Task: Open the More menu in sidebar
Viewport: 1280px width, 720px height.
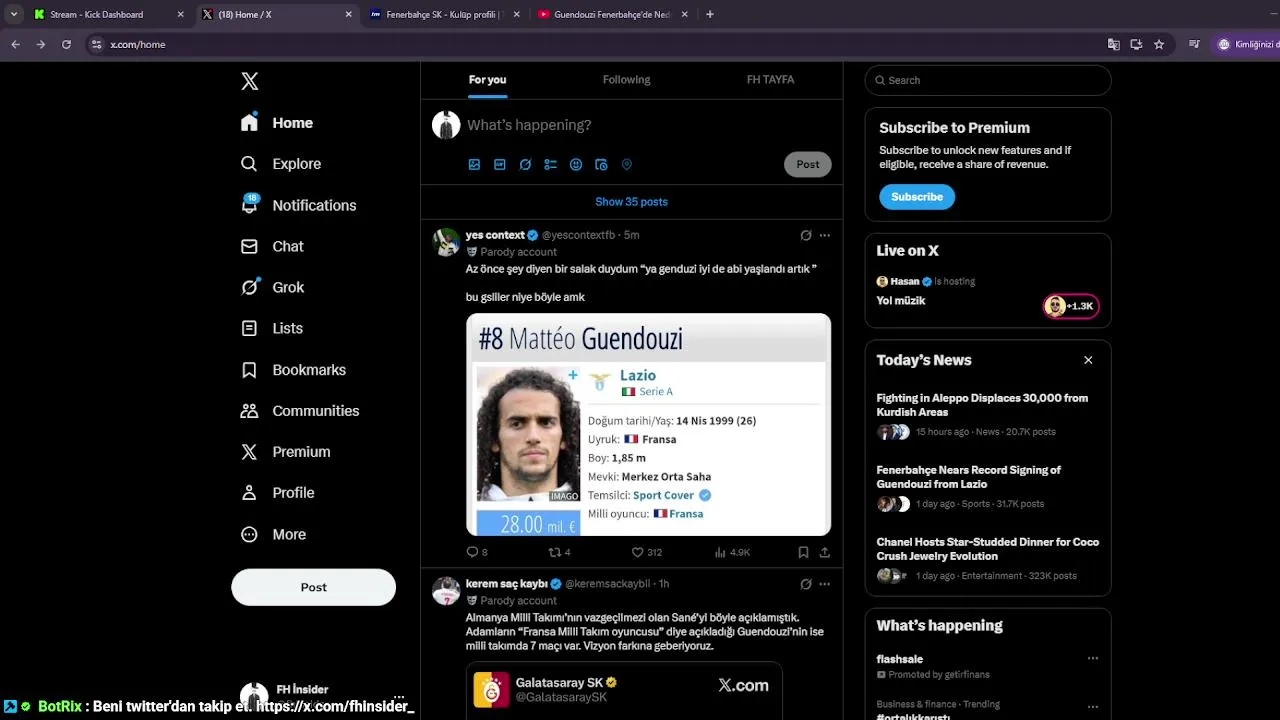Action: click(273, 534)
